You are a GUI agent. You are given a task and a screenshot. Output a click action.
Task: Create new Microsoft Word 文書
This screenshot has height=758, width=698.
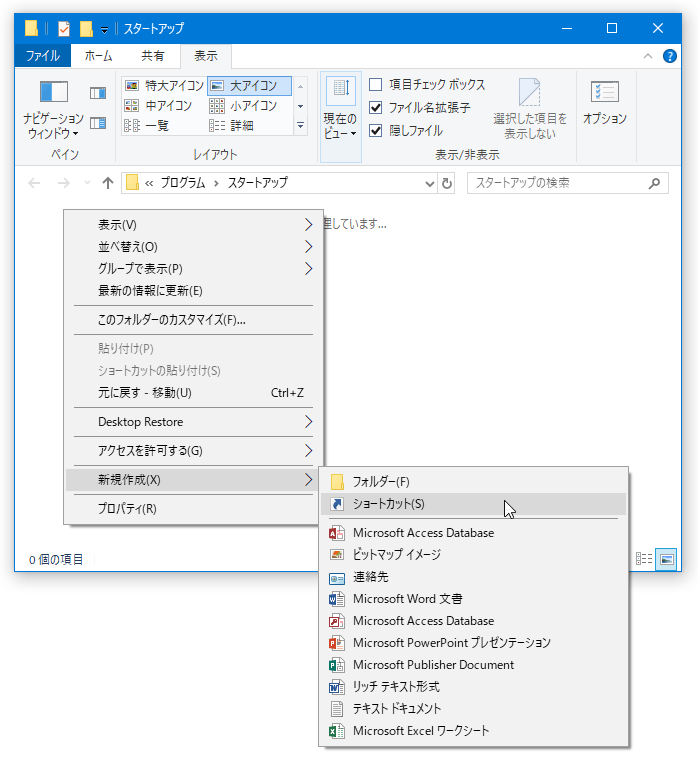pyautogui.click(x=474, y=598)
